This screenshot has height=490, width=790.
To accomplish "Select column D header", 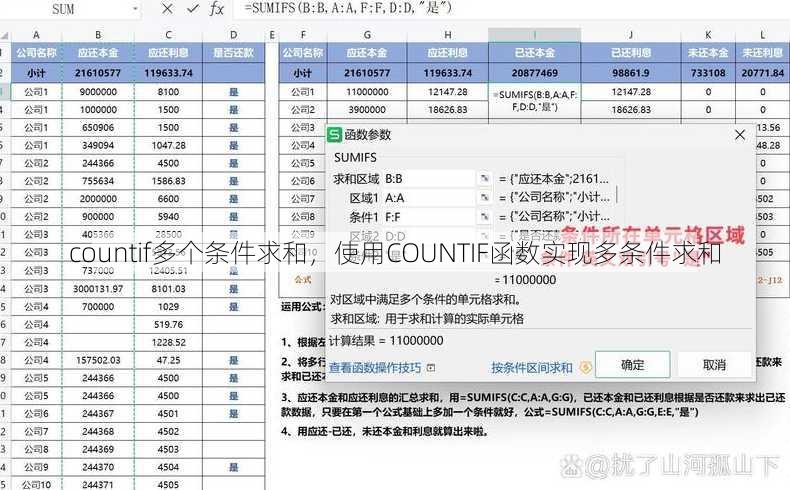I will pyautogui.click(x=233, y=35).
